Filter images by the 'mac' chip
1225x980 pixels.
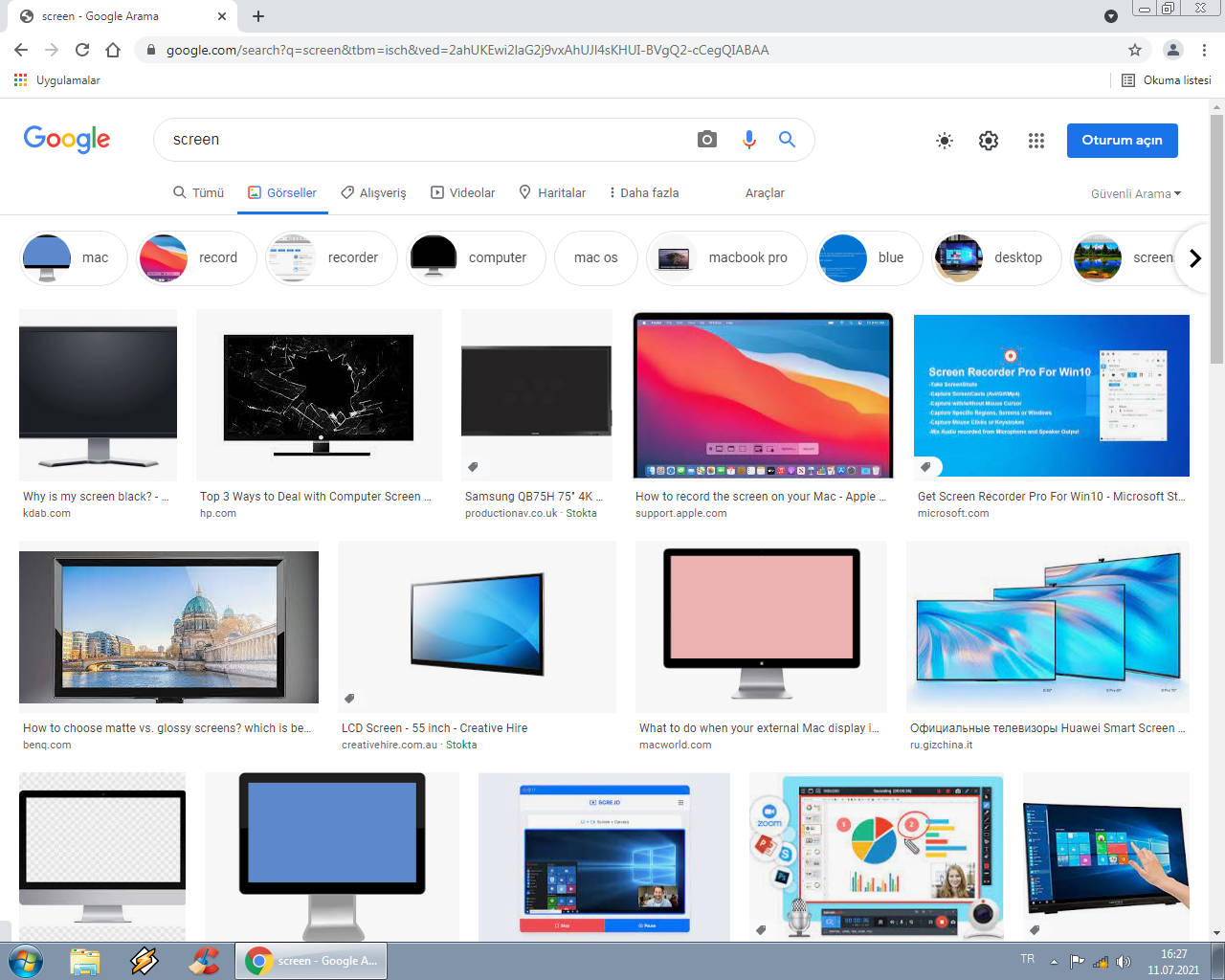pyautogui.click(x=74, y=258)
